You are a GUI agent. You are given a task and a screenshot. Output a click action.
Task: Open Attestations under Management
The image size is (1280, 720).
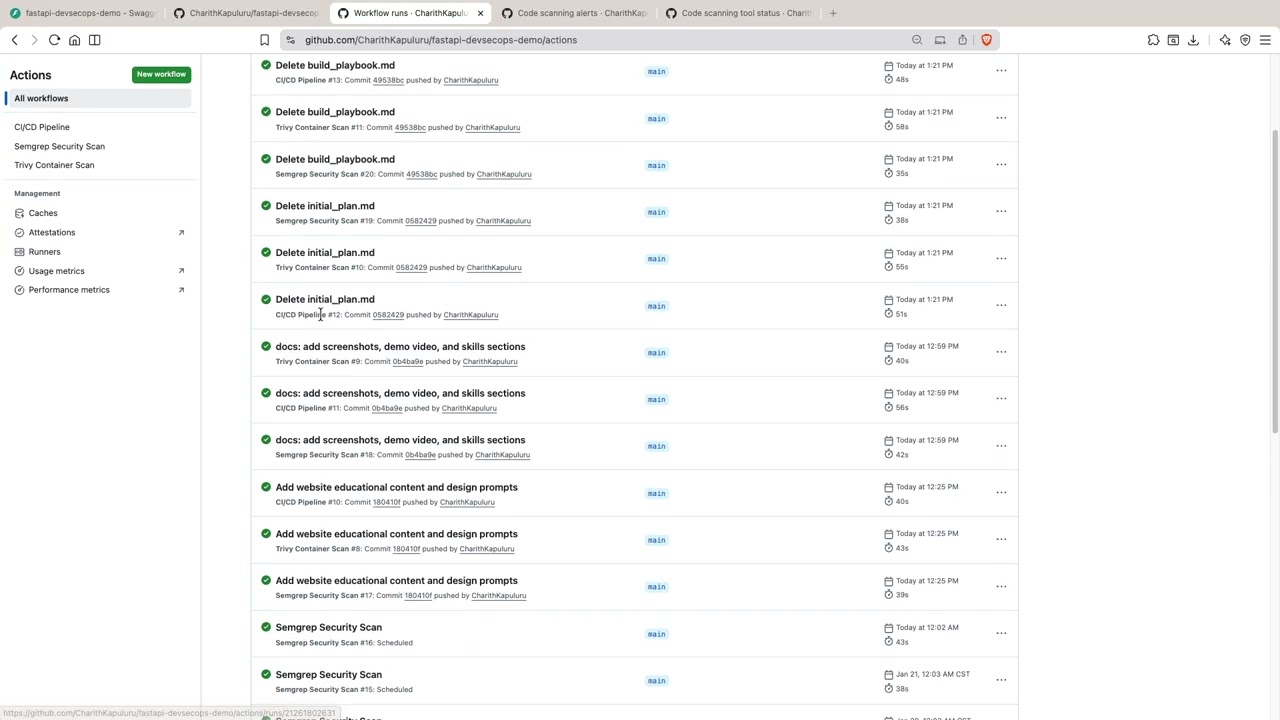pyautogui.click(x=52, y=232)
